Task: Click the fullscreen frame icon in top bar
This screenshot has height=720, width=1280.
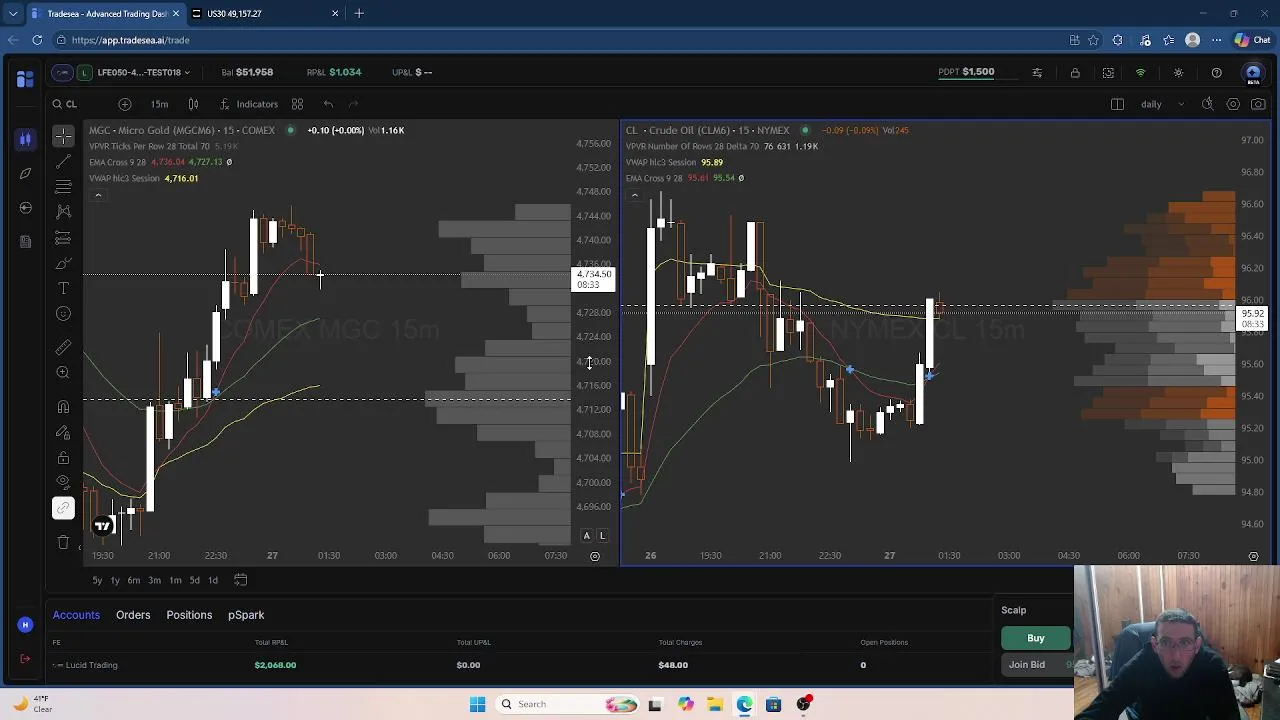Action: click(1108, 72)
